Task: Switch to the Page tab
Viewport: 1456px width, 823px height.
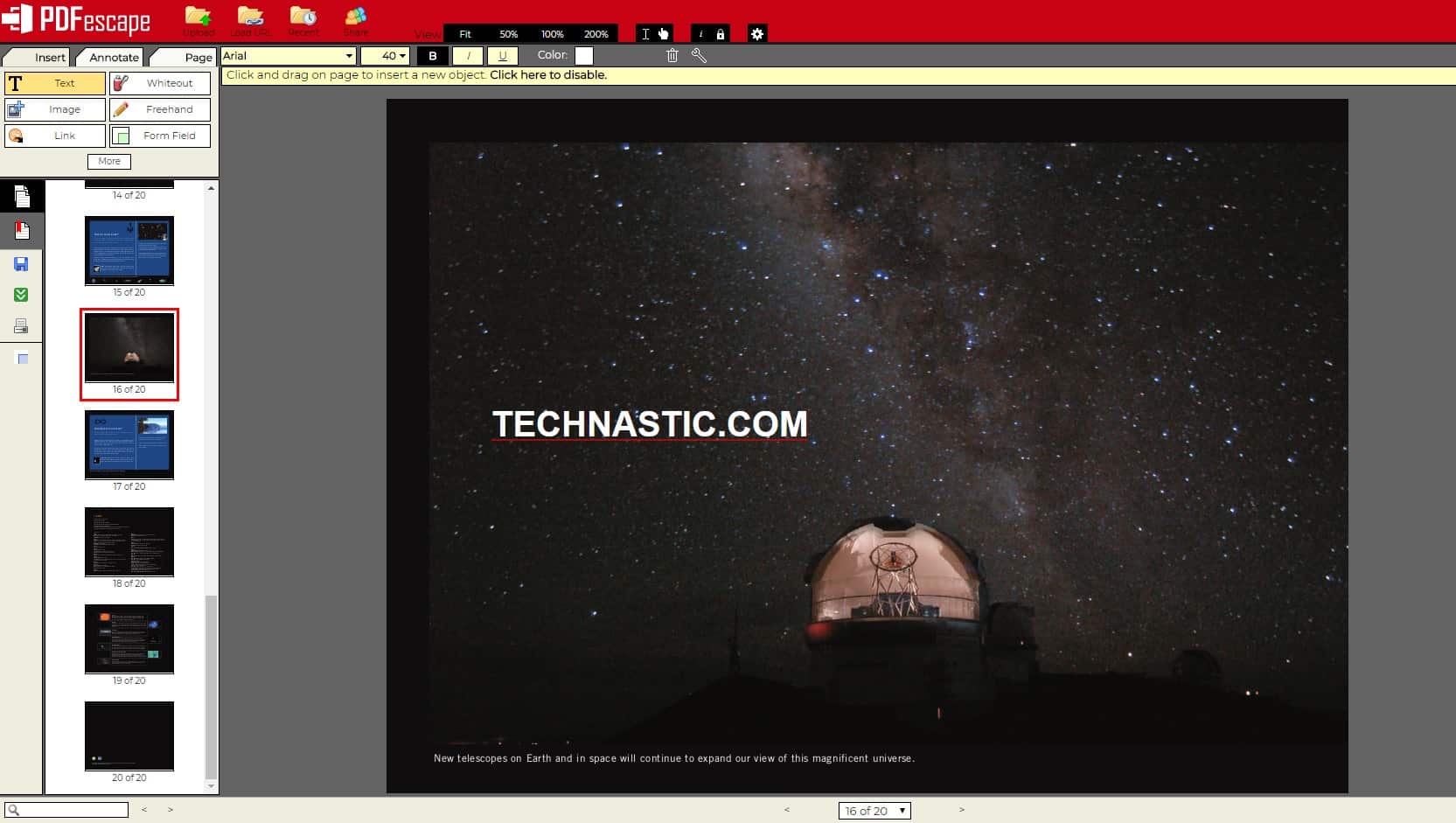Action: pos(182,57)
